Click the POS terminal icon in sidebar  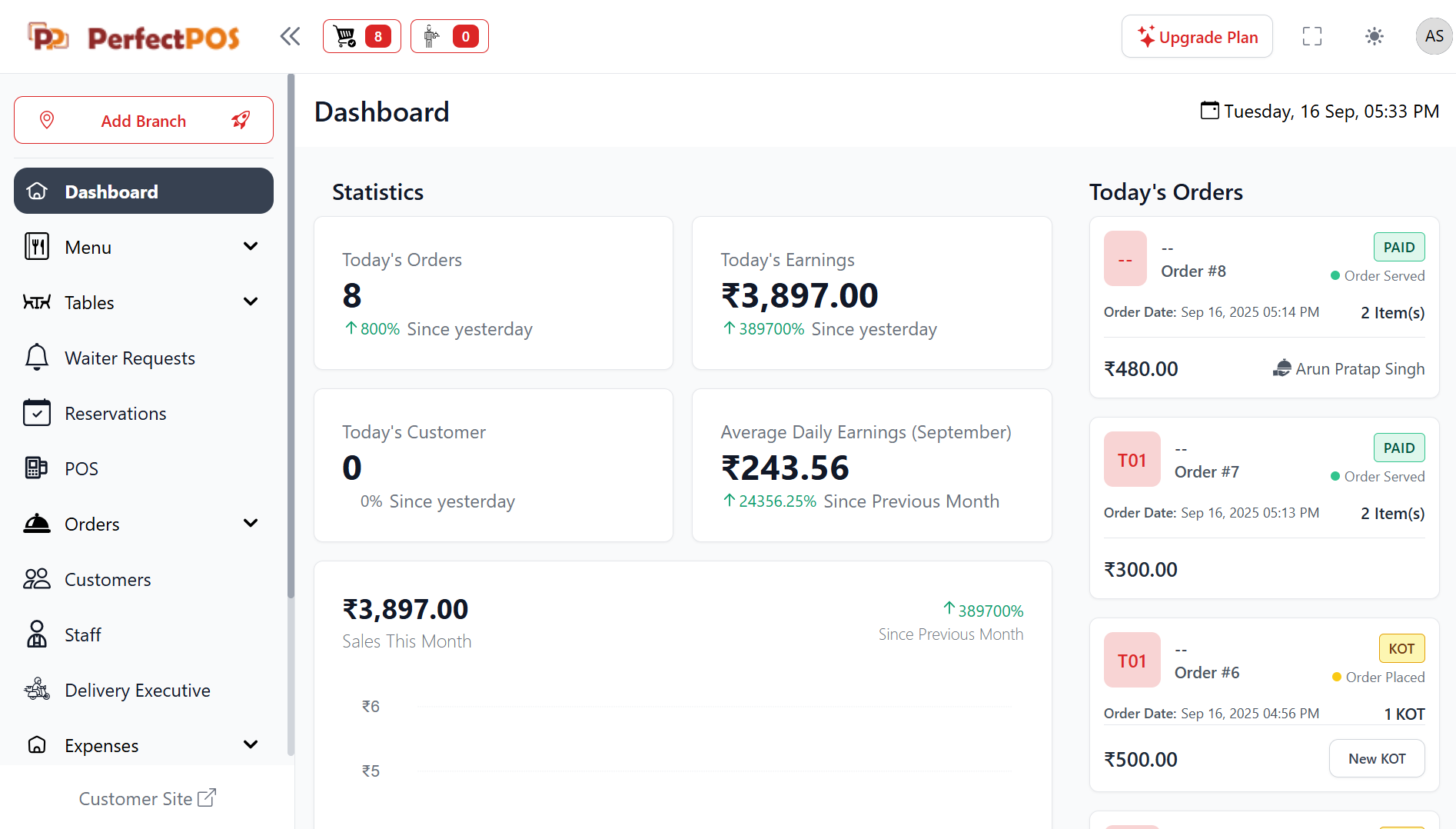[36, 468]
